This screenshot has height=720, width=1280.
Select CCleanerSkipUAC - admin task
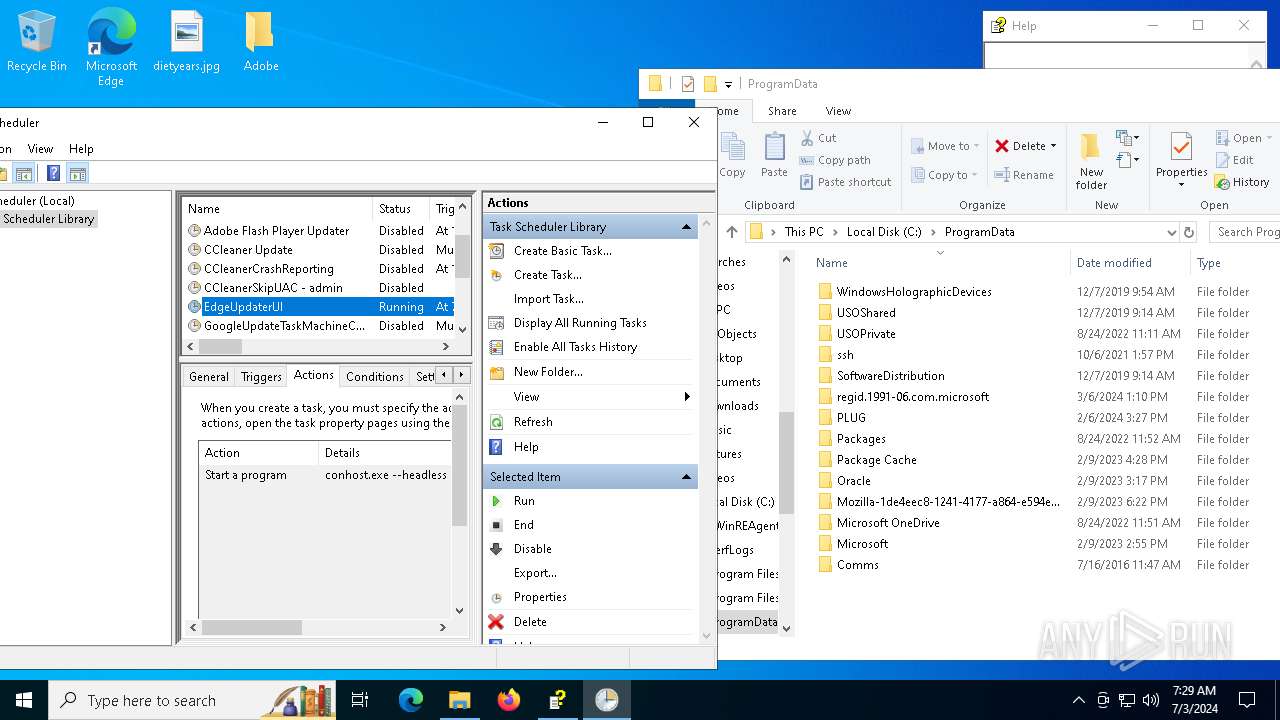[273, 288]
